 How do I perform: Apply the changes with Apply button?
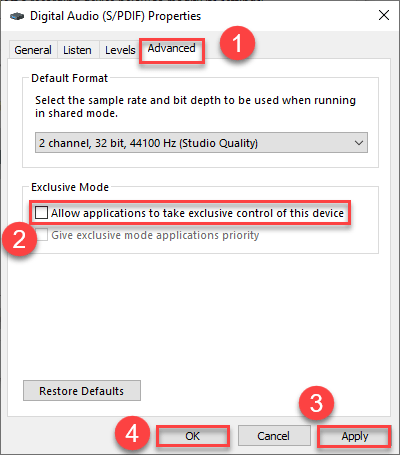click(x=354, y=436)
